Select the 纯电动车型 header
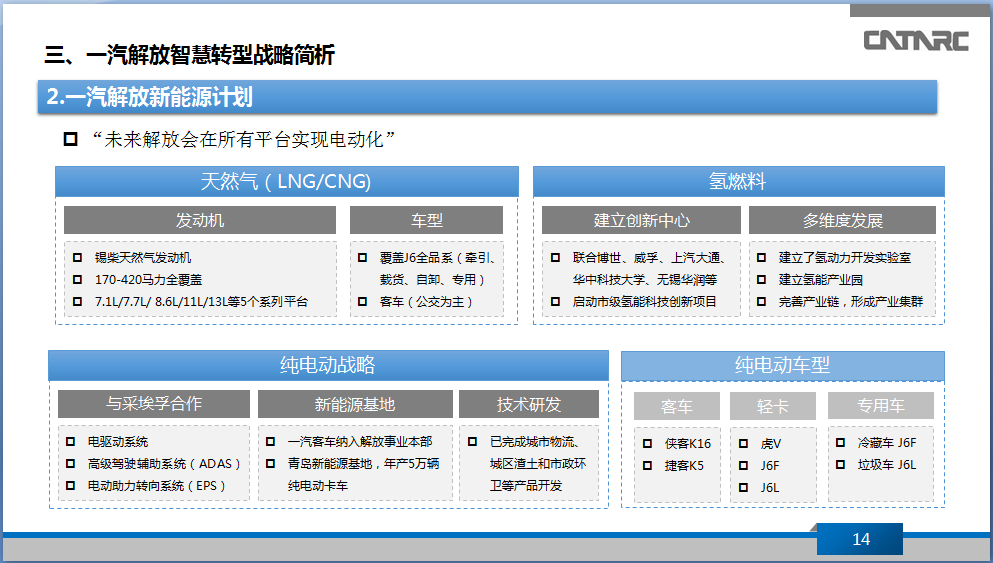Screen dimensions: 993x563 click(783, 365)
